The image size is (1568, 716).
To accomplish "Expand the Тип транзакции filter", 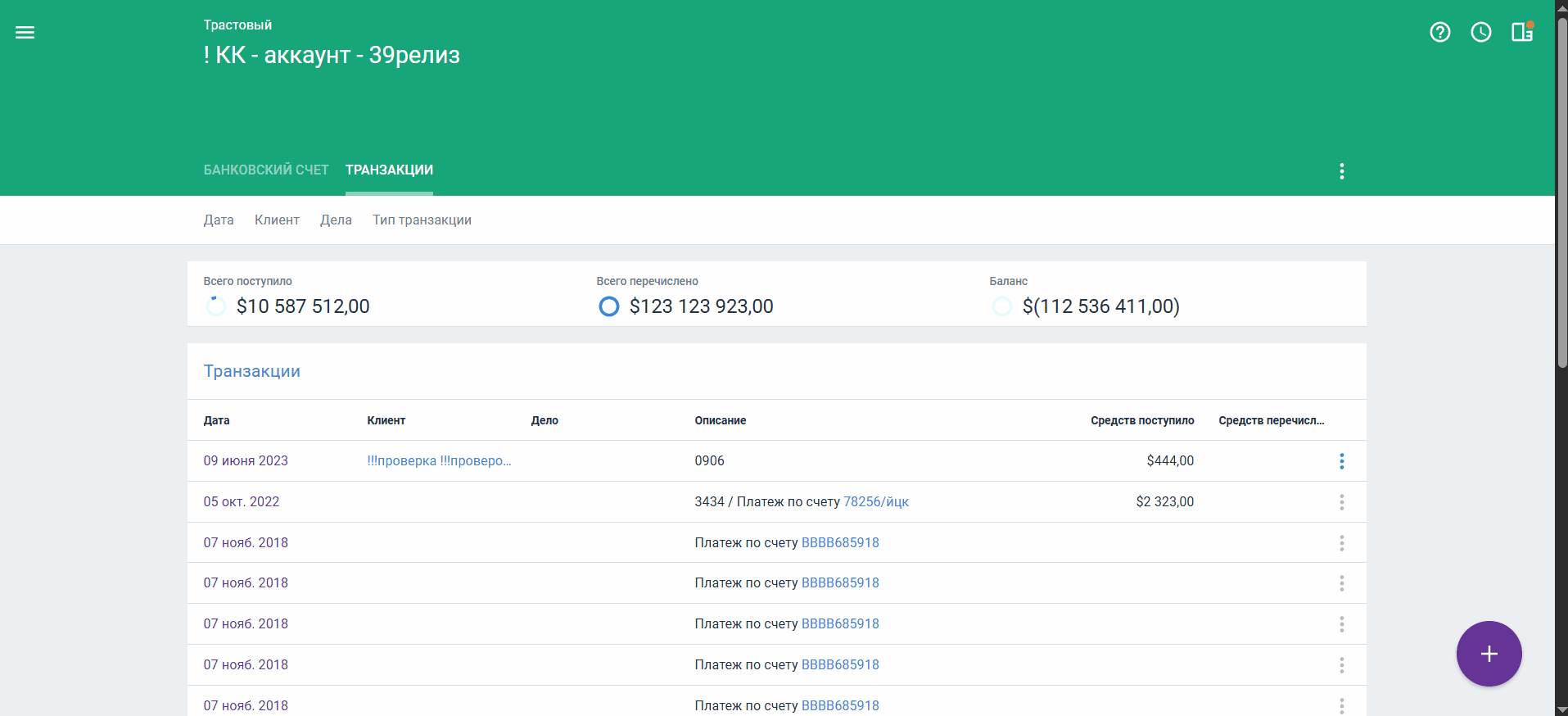I will coord(422,220).
